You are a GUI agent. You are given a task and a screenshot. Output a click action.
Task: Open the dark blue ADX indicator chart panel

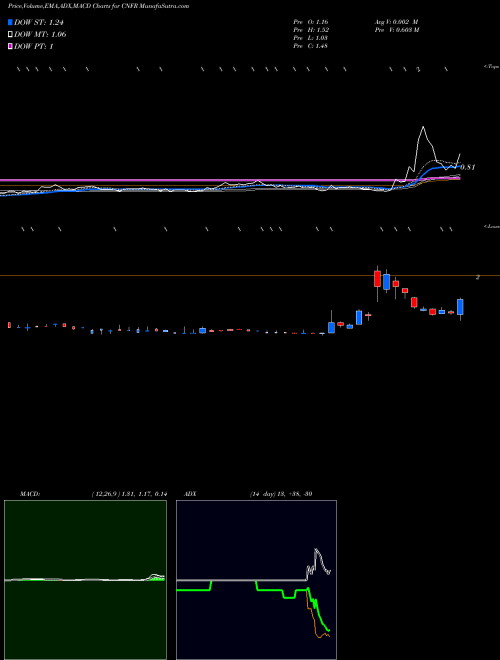(256, 580)
